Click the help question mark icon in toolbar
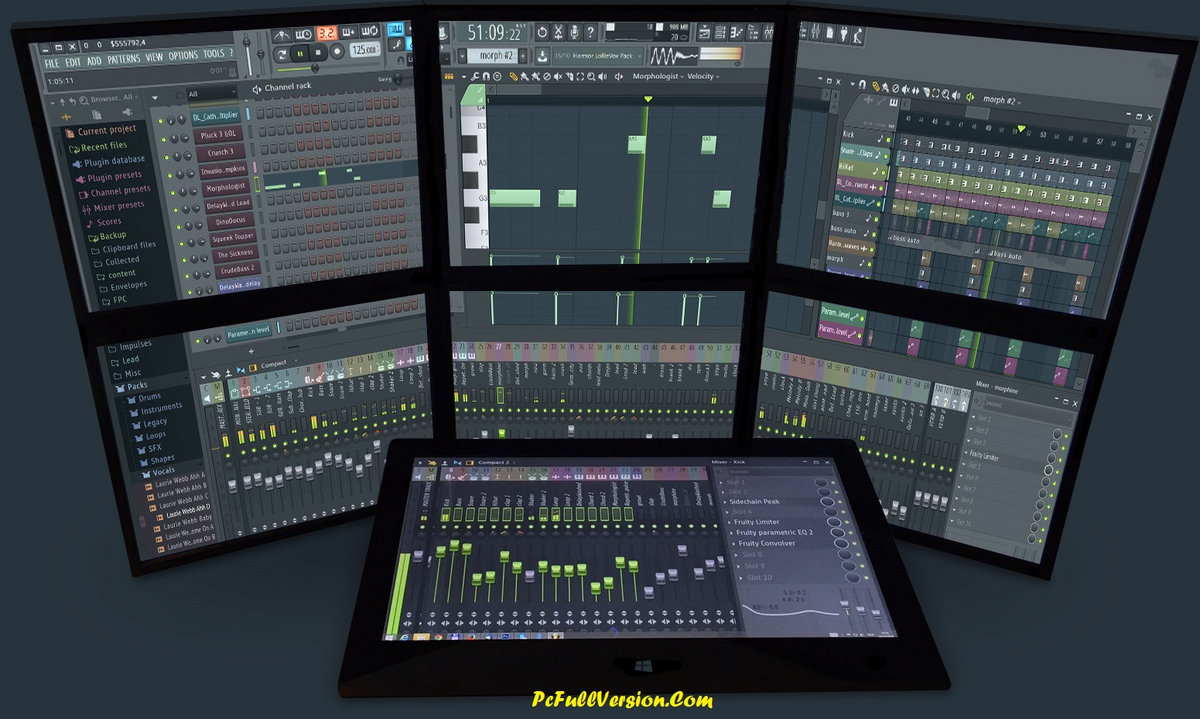Screen dimensions: 1200x719 click(591, 33)
